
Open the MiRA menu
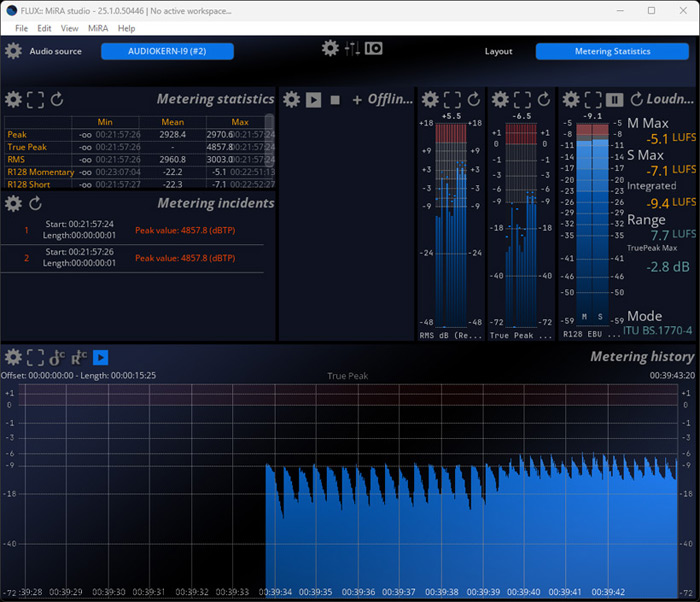pyautogui.click(x=98, y=28)
